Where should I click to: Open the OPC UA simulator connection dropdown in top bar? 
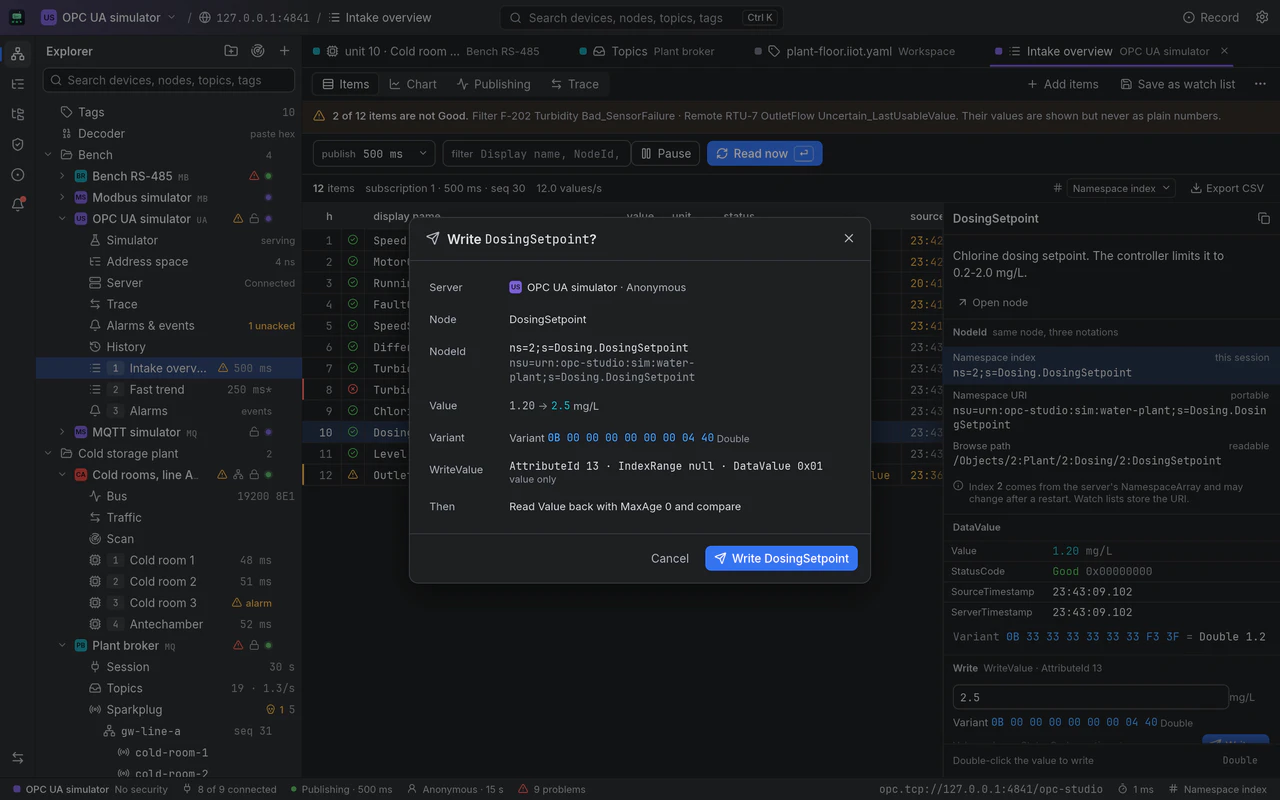tap(109, 17)
